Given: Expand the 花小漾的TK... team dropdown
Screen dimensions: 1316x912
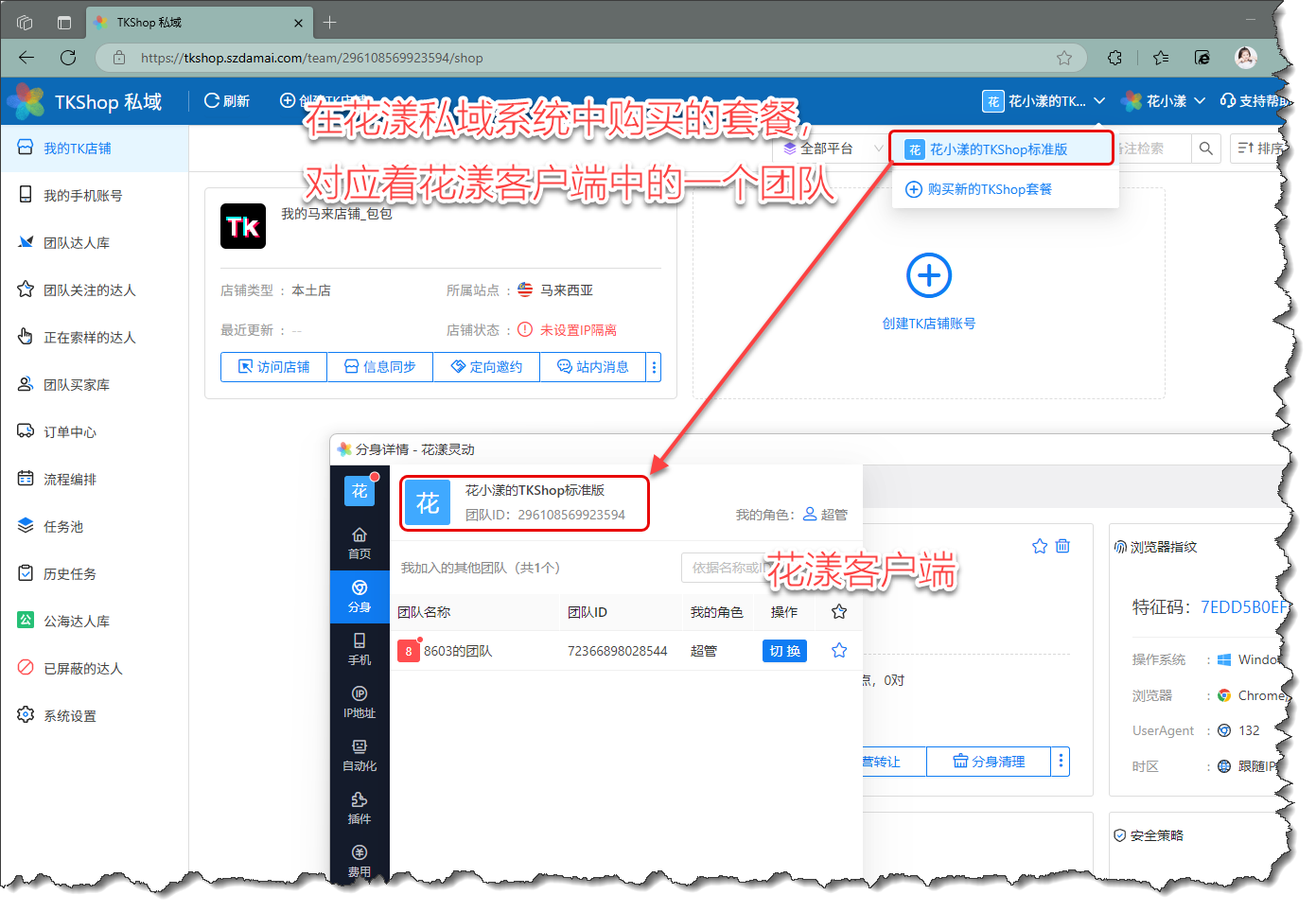Looking at the screenshot, I should tap(1044, 101).
